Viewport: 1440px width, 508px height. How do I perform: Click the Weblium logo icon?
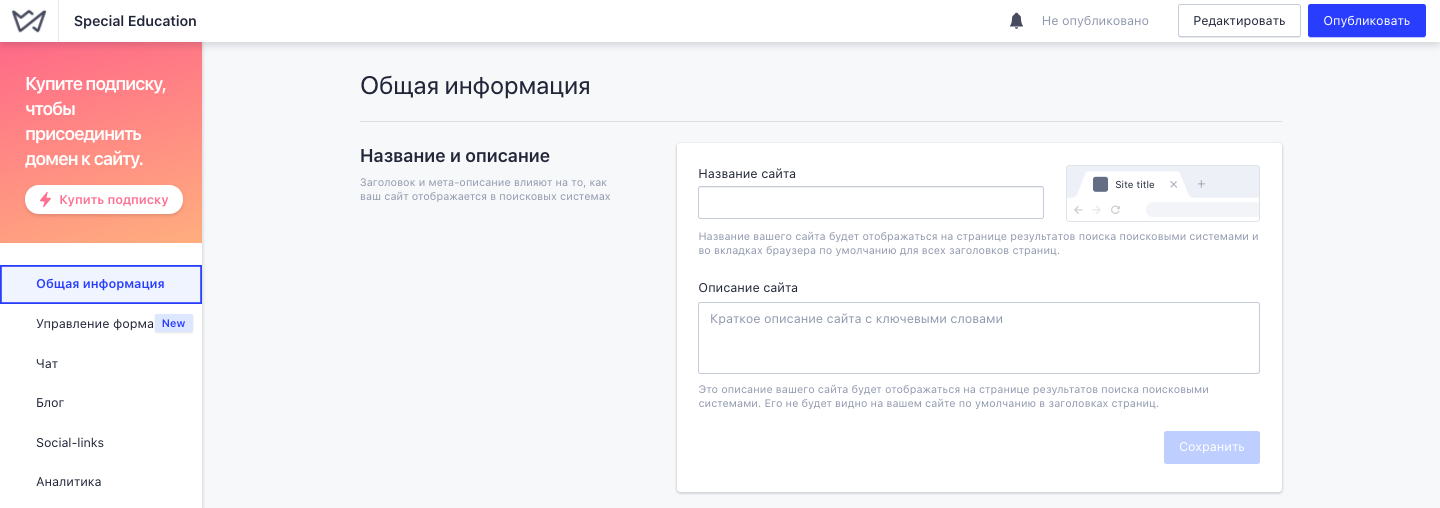29,21
